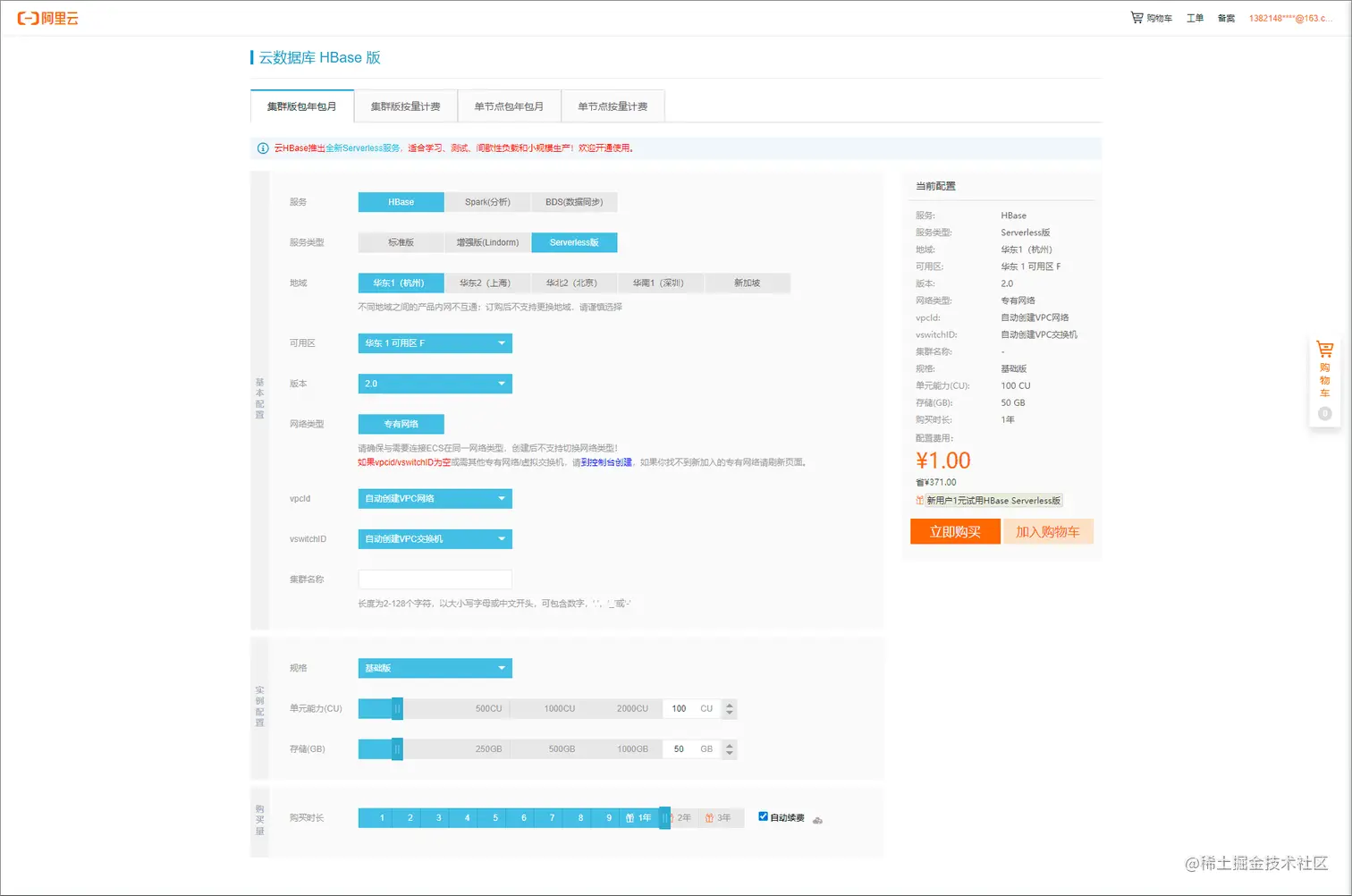Screen dimensions: 1352x896
Task: Open the shopping cart icon in header
Action: (1137, 18)
